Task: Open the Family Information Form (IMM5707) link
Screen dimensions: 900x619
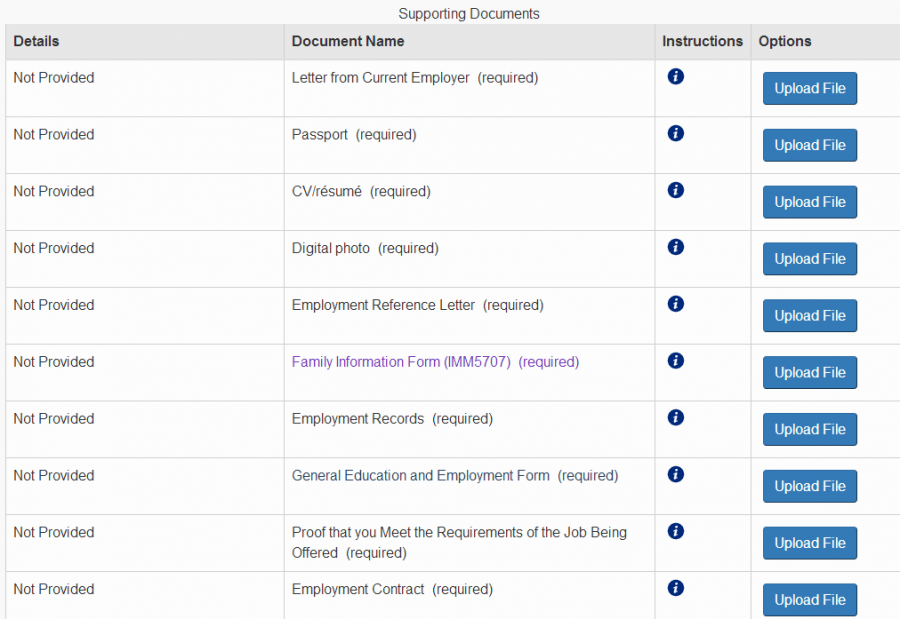Action: 401,362
